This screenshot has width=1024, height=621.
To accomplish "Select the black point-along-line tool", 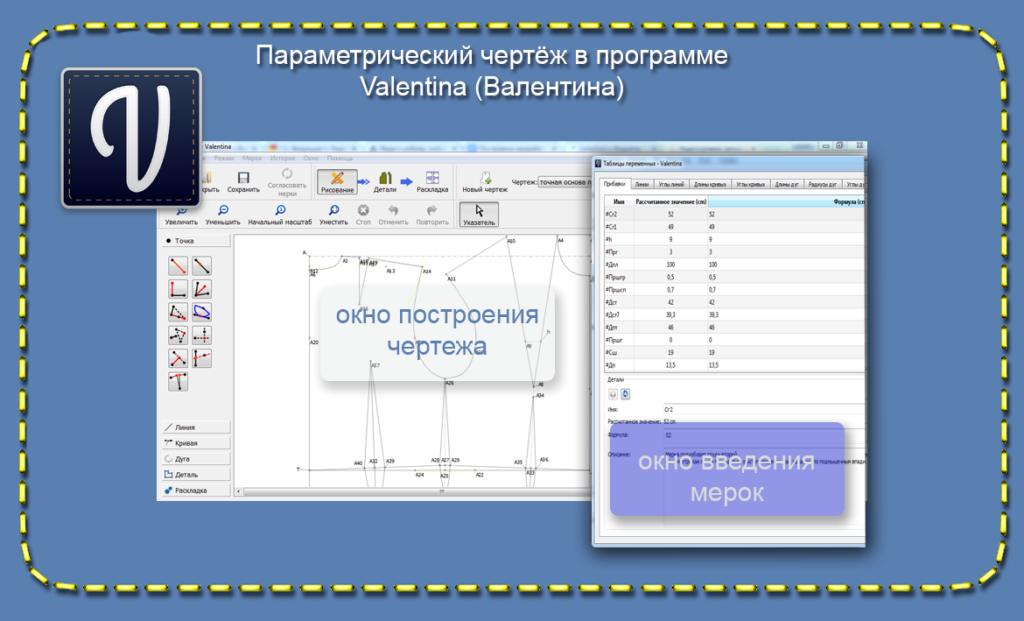I will (x=202, y=266).
